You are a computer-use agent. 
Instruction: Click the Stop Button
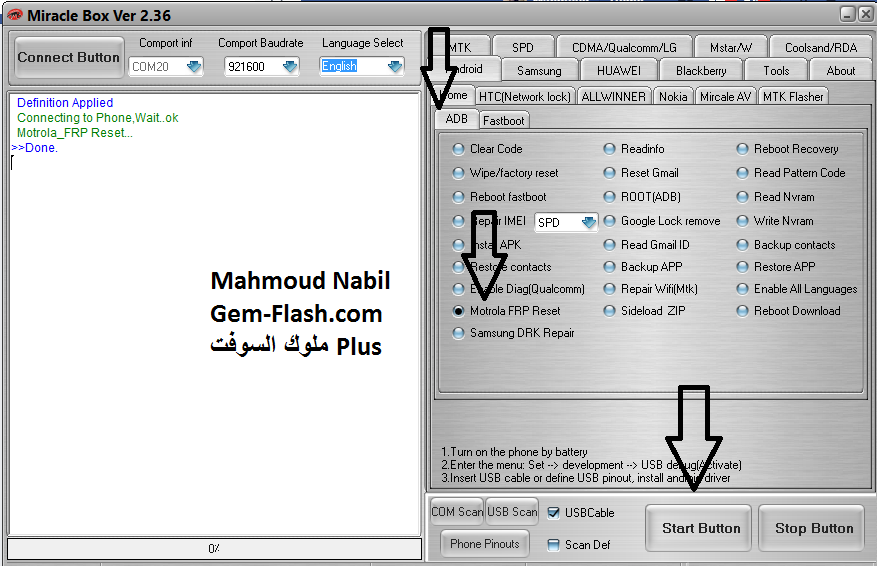click(812, 528)
